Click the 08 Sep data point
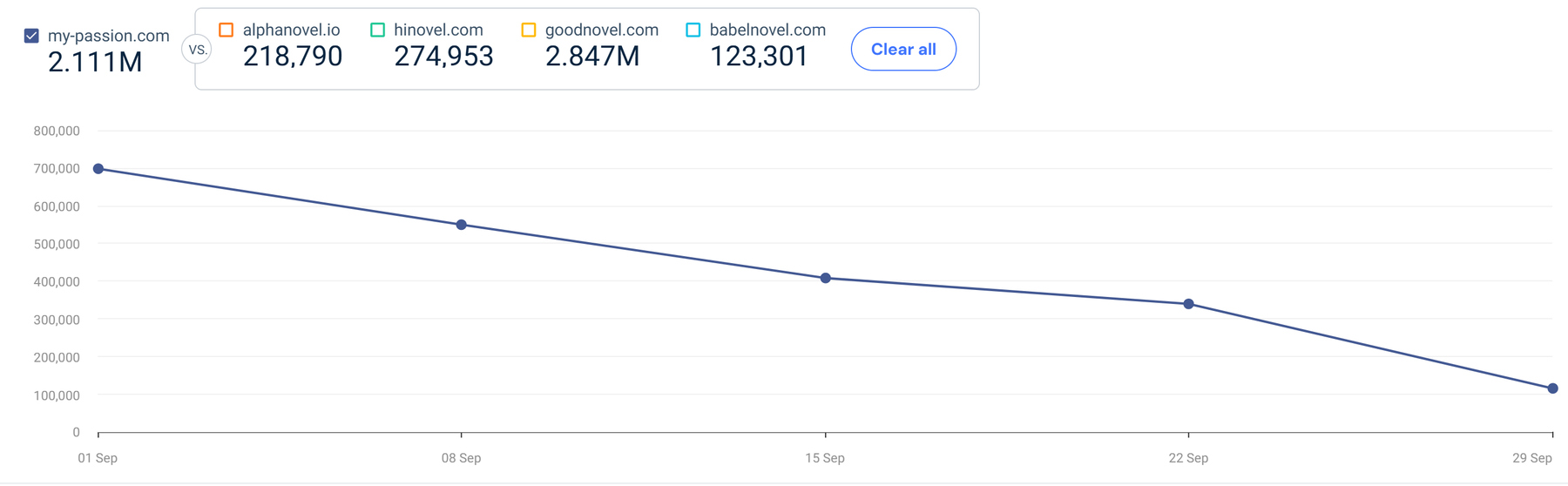 click(x=462, y=225)
